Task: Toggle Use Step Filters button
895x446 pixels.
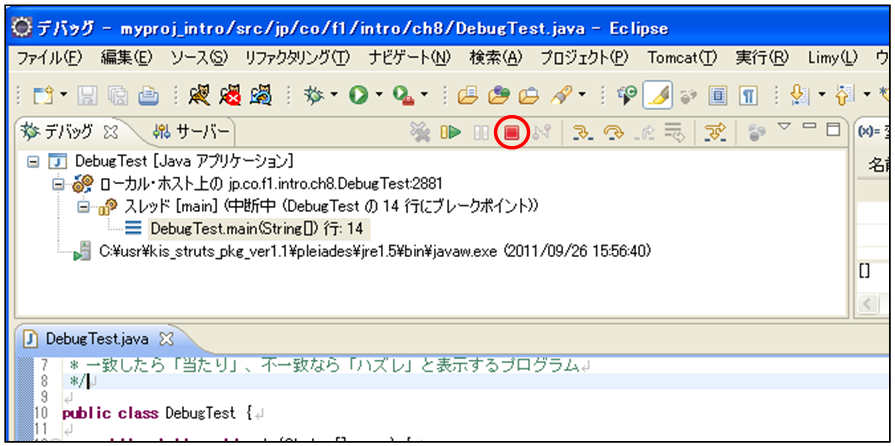Action: pyautogui.click(x=714, y=131)
